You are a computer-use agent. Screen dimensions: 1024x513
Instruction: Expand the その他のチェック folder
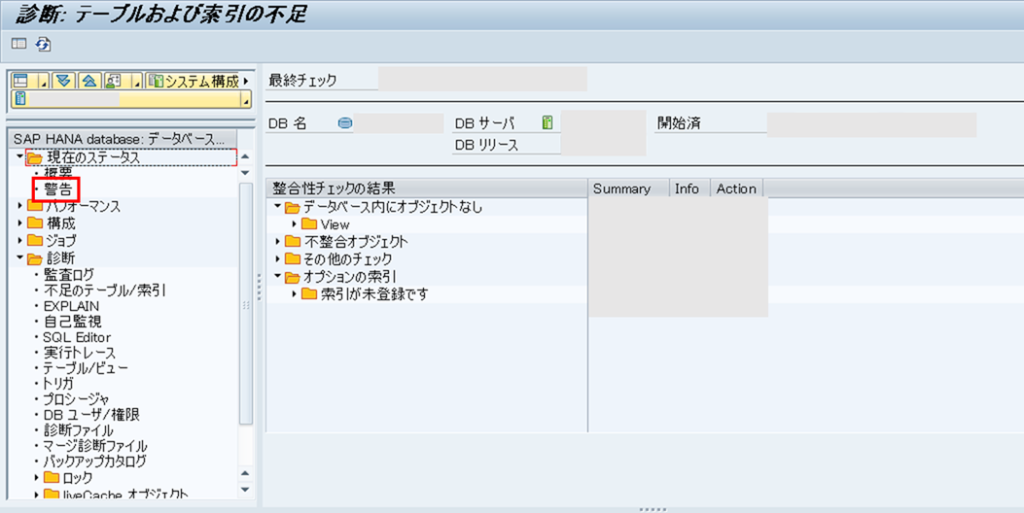(x=278, y=259)
